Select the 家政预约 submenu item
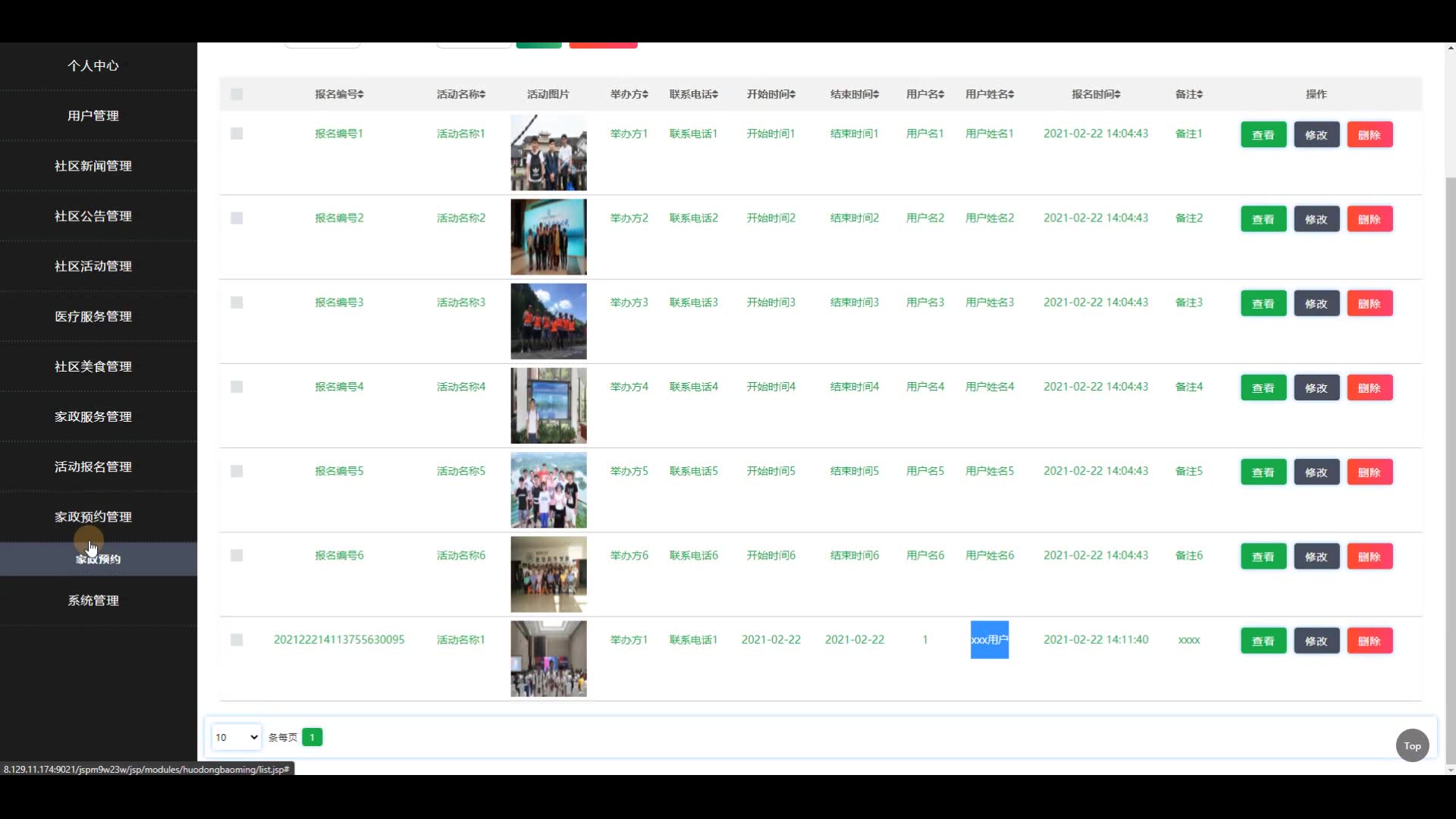This screenshot has width=1456, height=819. (98, 560)
